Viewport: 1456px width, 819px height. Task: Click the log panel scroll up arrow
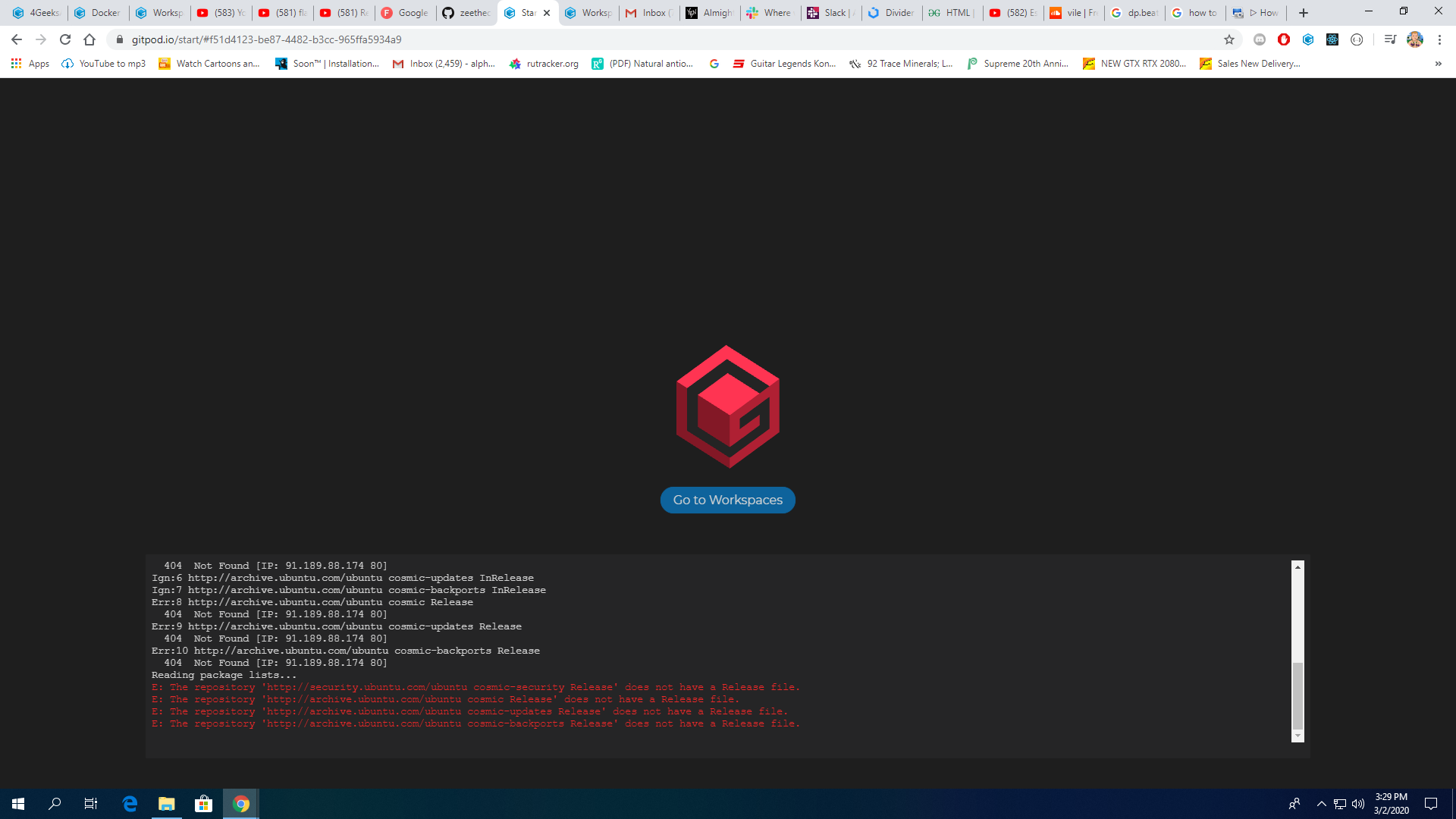tap(1298, 567)
